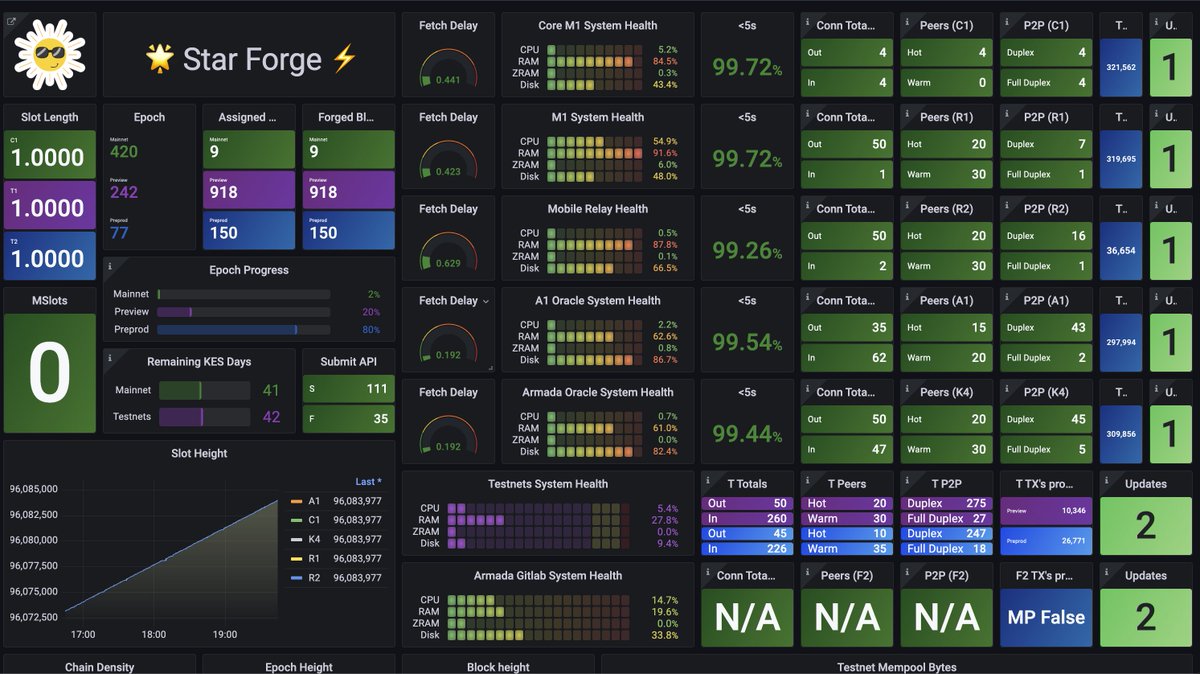Click the info icon on Peers (A1)
This screenshot has height=674, width=1200.
tap(906, 297)
